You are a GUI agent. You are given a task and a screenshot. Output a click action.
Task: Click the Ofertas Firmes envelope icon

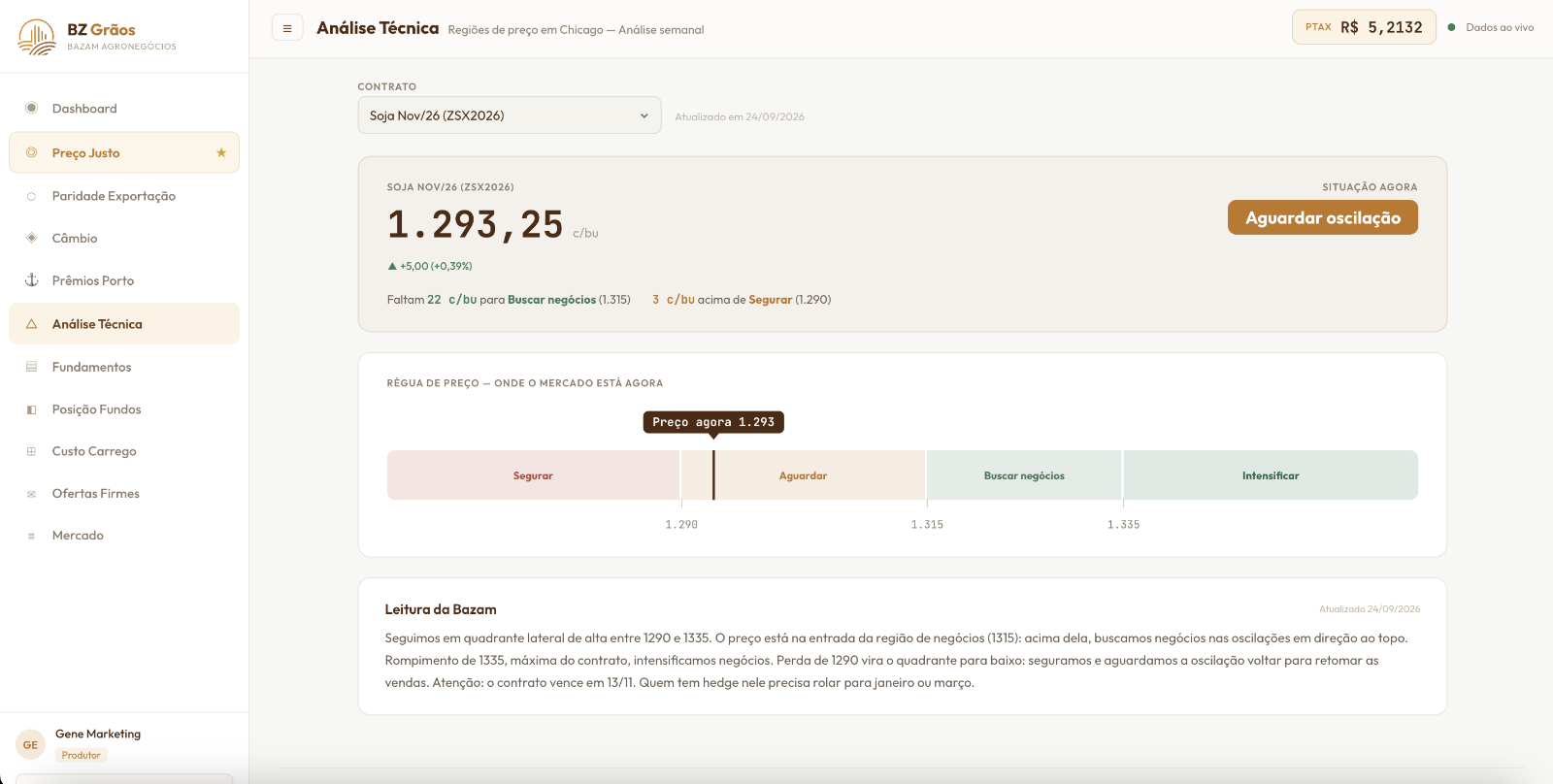31,494
